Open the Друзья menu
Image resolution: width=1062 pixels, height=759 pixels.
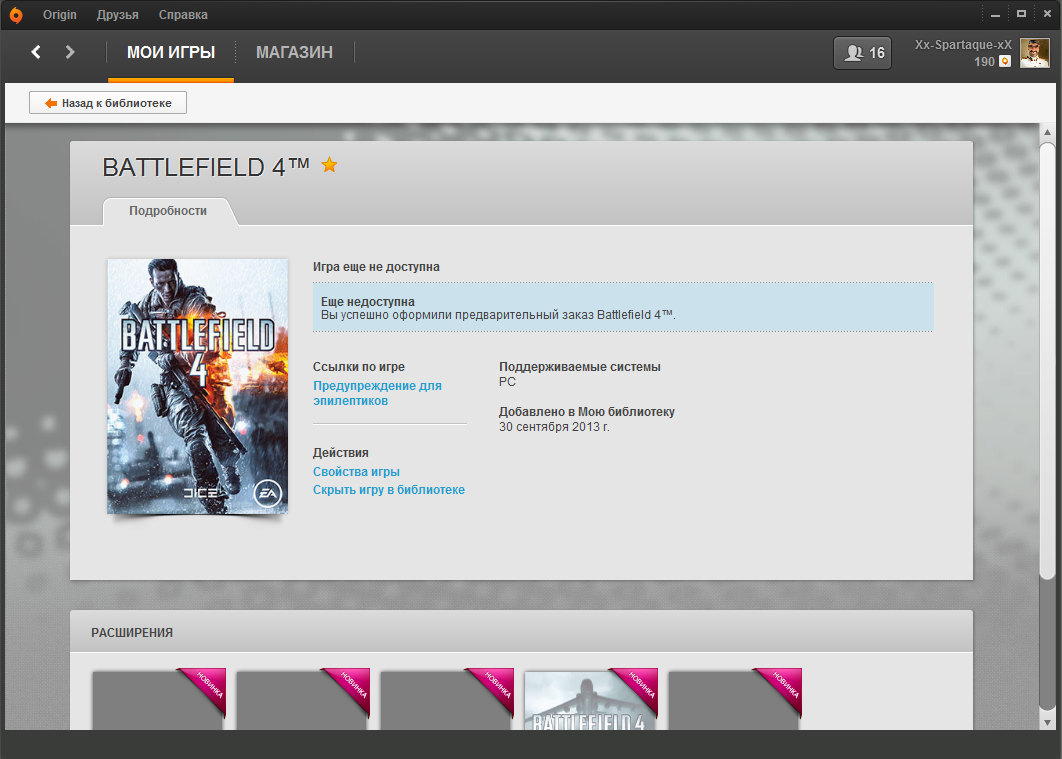[x=117, y=15]
